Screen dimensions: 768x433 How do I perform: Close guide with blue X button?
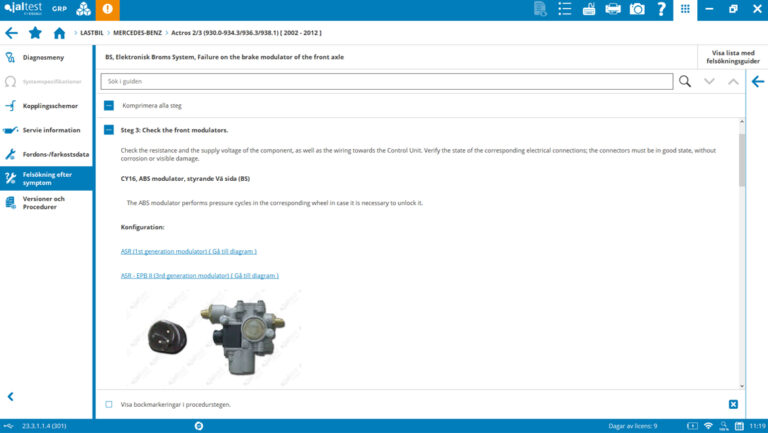tap(733, 404)
